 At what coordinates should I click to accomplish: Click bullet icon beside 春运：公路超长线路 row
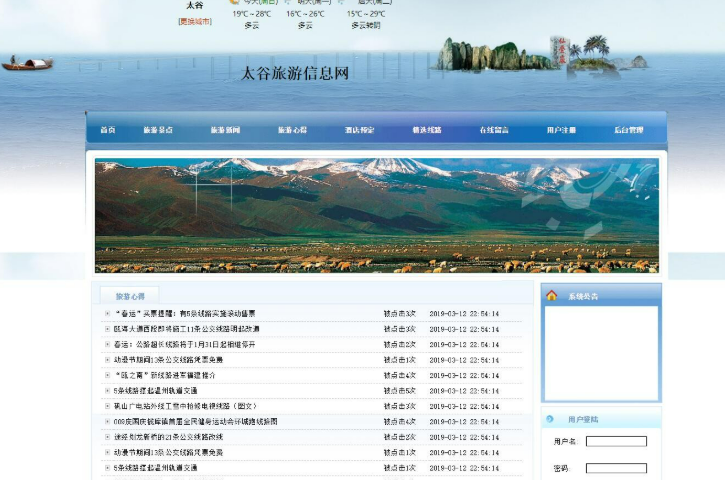tap(107, 345)
